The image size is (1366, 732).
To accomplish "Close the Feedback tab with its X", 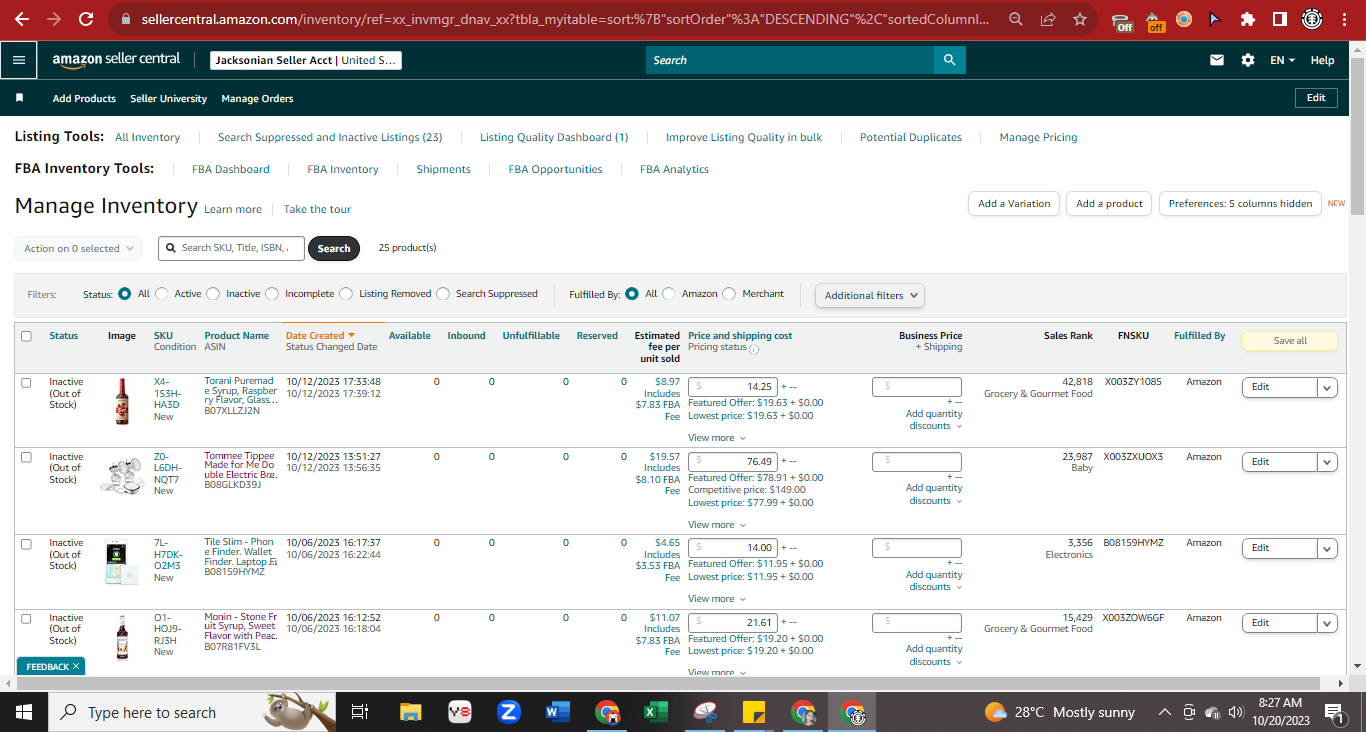I will tap(75, 666).
